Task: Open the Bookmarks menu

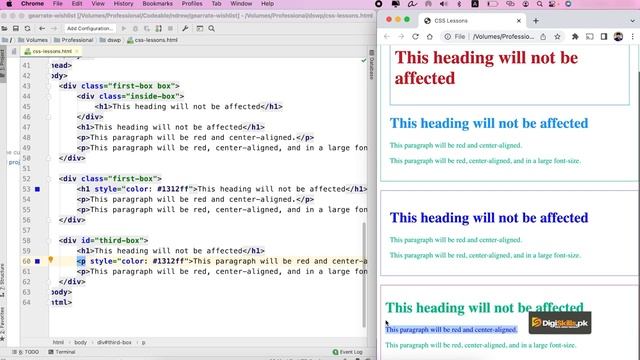Action: coord(158,4)
